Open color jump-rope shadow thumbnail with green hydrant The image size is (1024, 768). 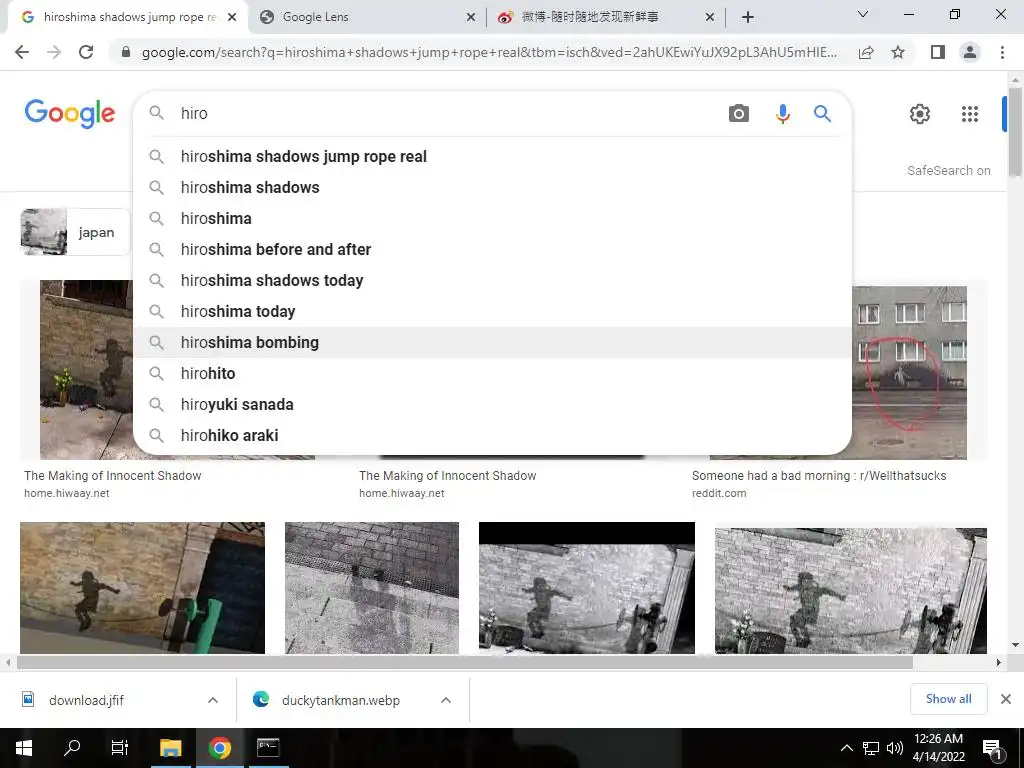(142, 588)
